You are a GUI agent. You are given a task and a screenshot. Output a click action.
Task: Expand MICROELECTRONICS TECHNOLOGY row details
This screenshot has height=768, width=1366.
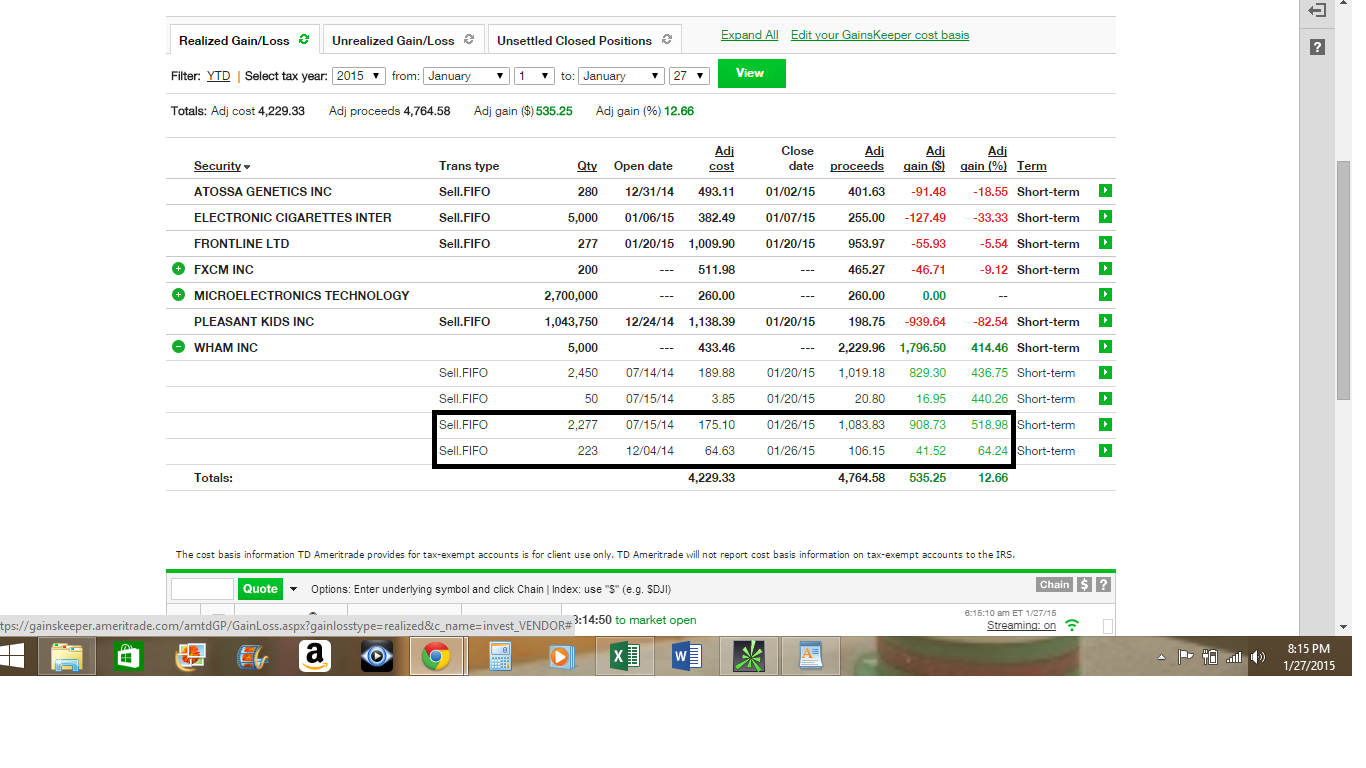pyautogui.click(x=178, y=295)
